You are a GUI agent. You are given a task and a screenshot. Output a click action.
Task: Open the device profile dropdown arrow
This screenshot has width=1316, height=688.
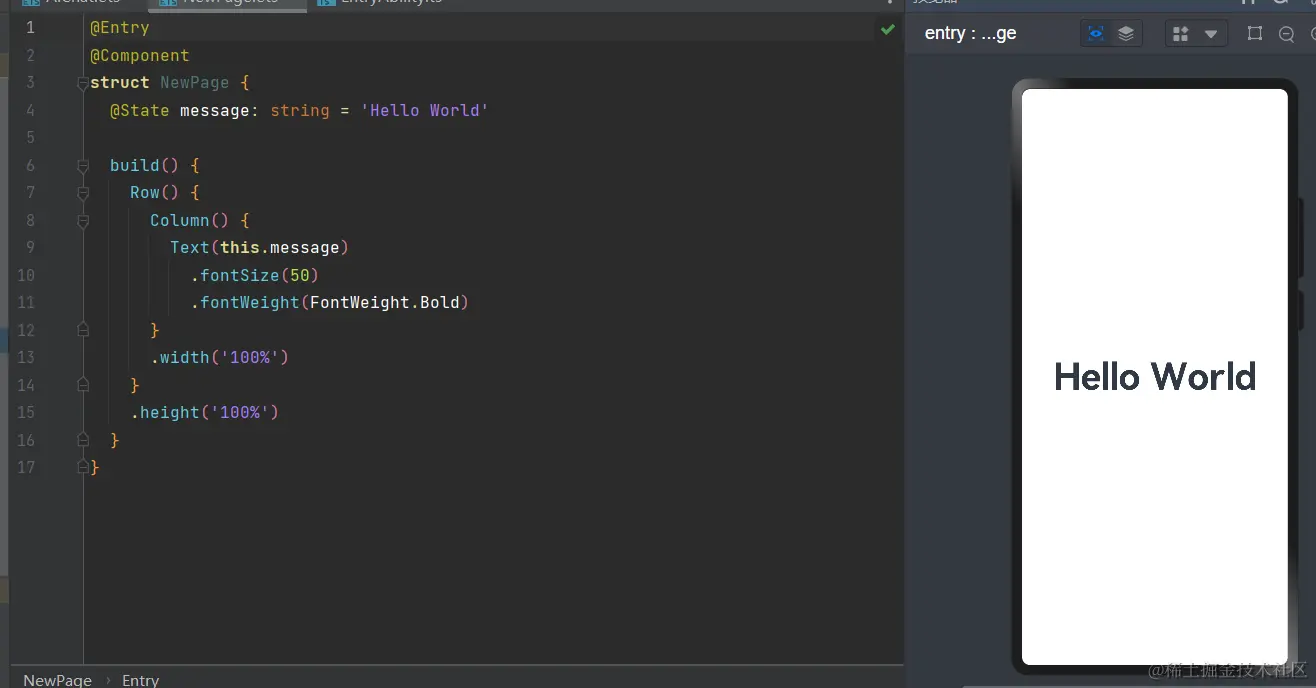pos(1210,34)
